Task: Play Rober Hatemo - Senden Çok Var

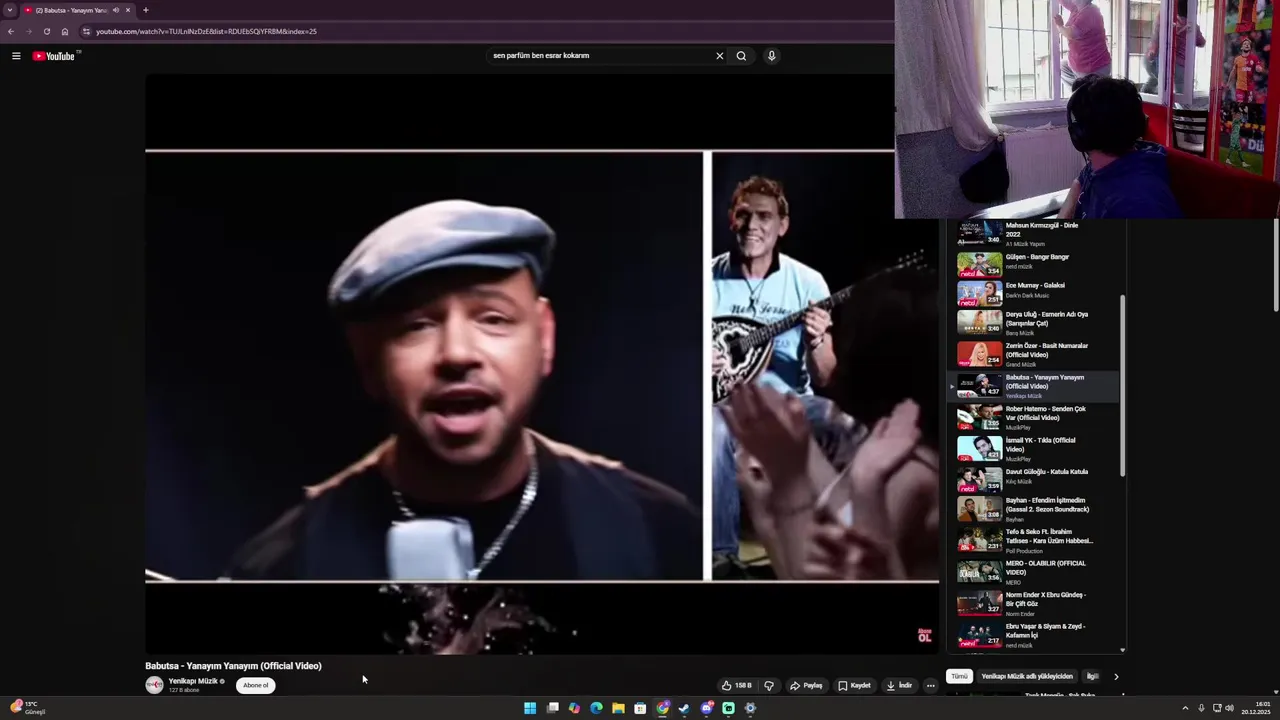Action: pyautogui.click(x=1033, y=417)
